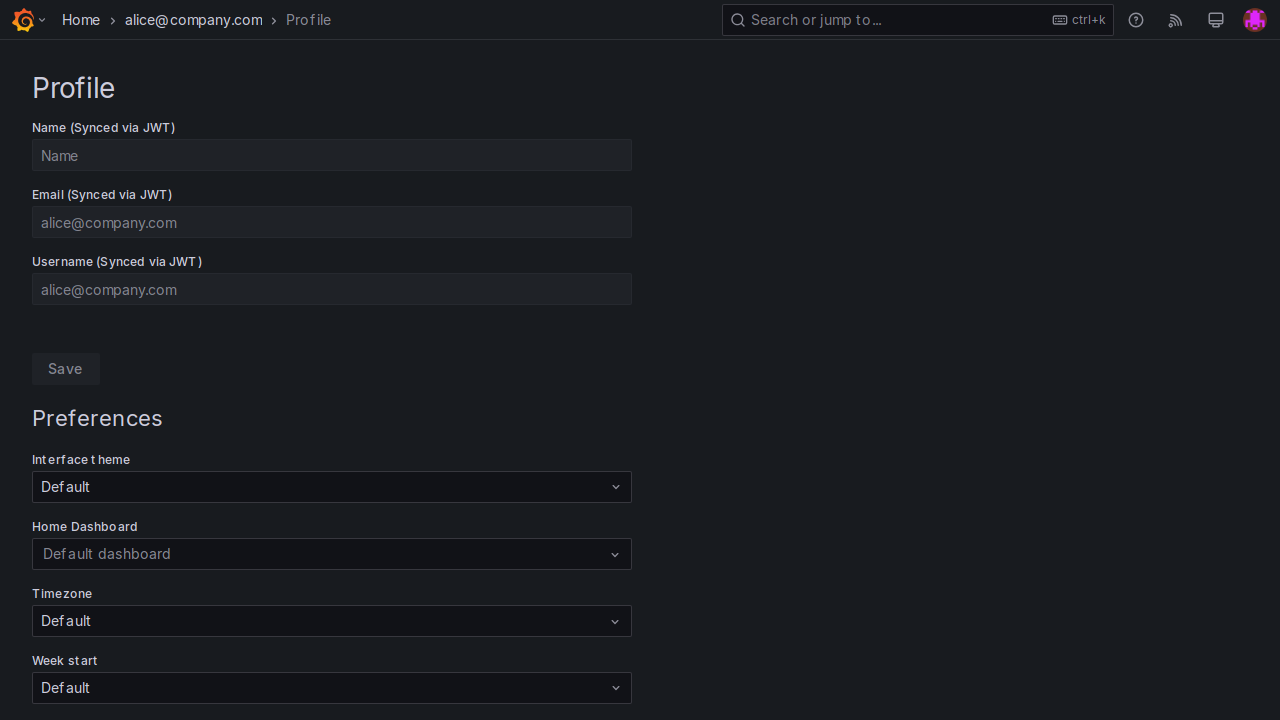Click the Profile page heading
This screenshot has width=1280, height=720.
pos(73,88)
